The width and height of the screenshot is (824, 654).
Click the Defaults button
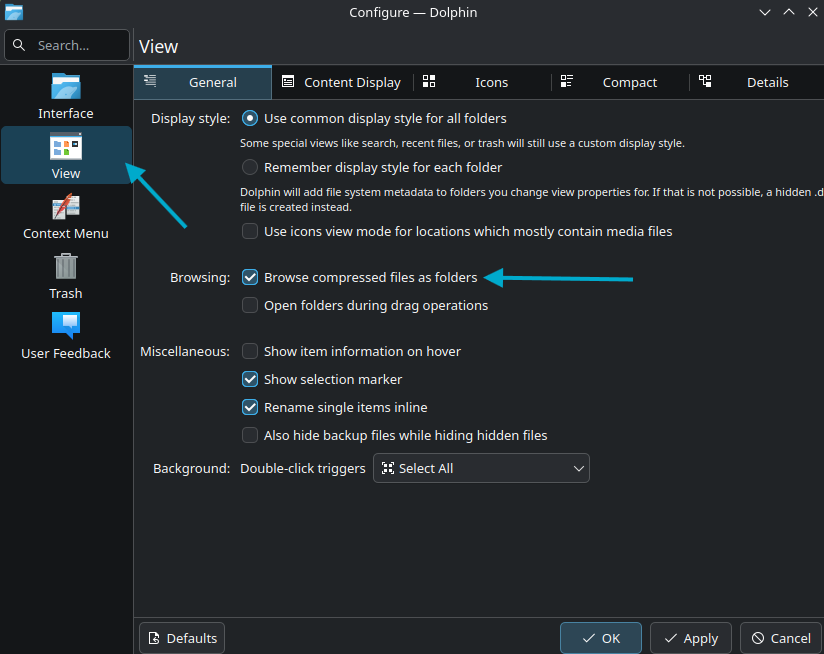click(182, 638)
